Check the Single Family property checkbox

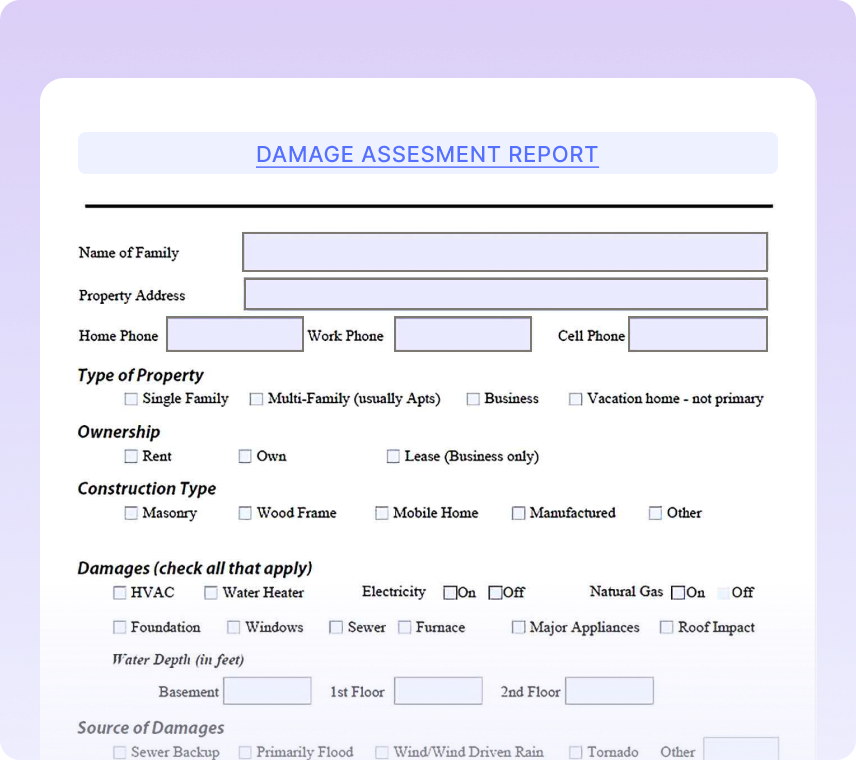[131, 398]
